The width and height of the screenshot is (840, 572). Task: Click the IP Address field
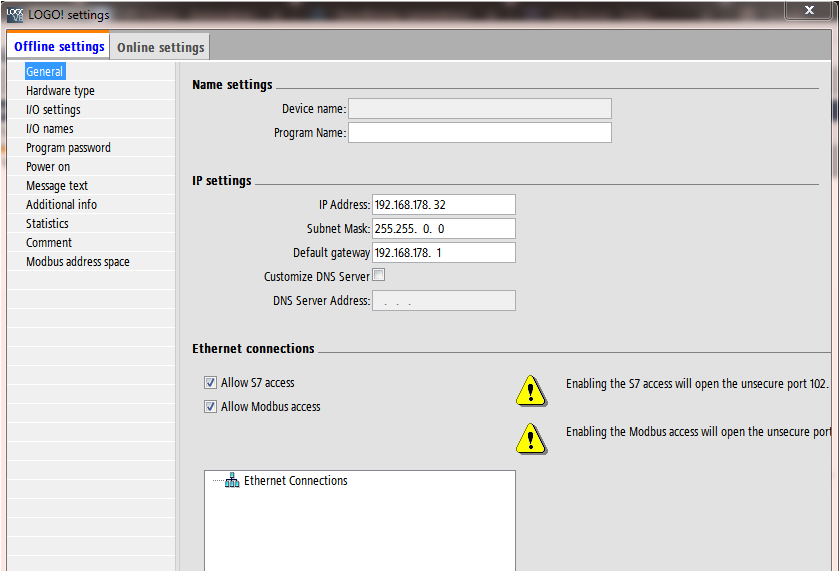tap(444, 205)
